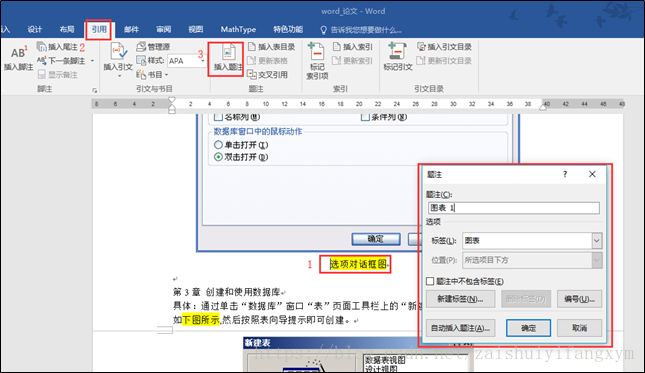Click the left indent marker on ruler
Screen dimensions: 645x373
172,109
